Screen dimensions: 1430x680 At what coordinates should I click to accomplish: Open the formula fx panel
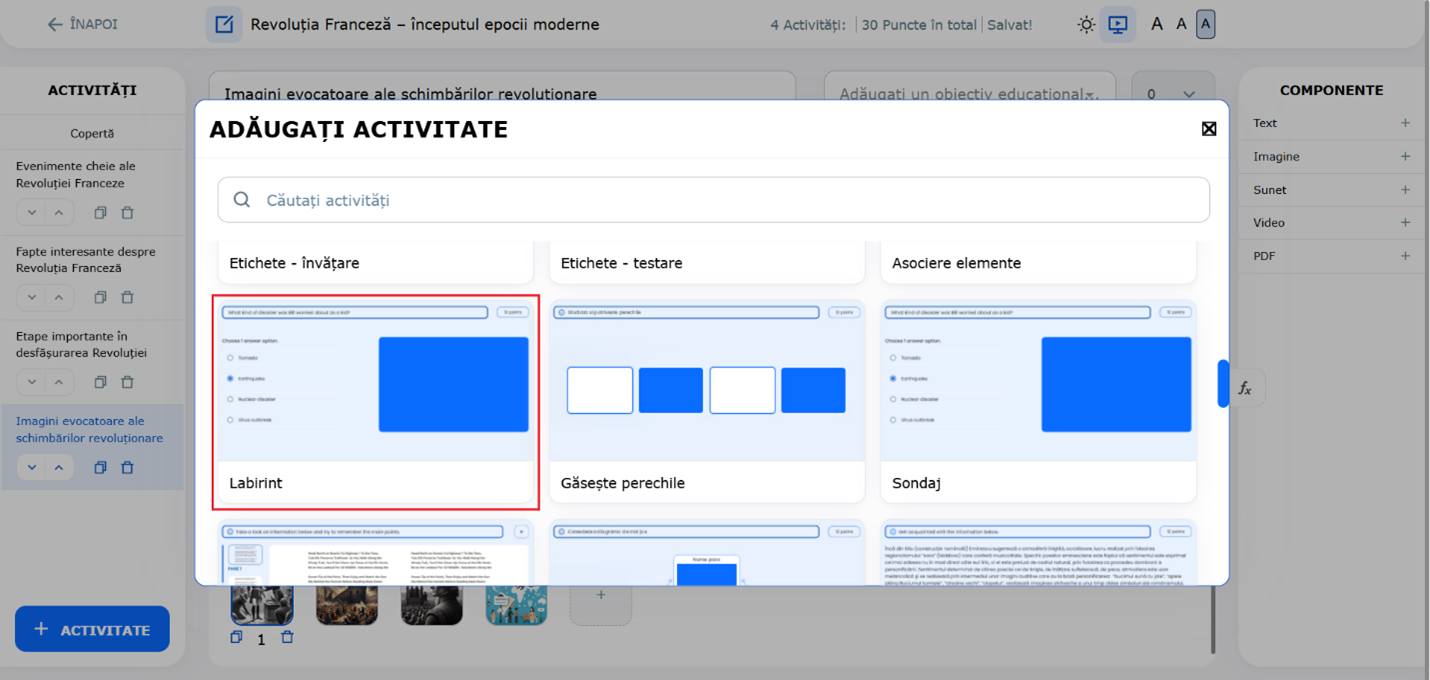(1245, 388)
